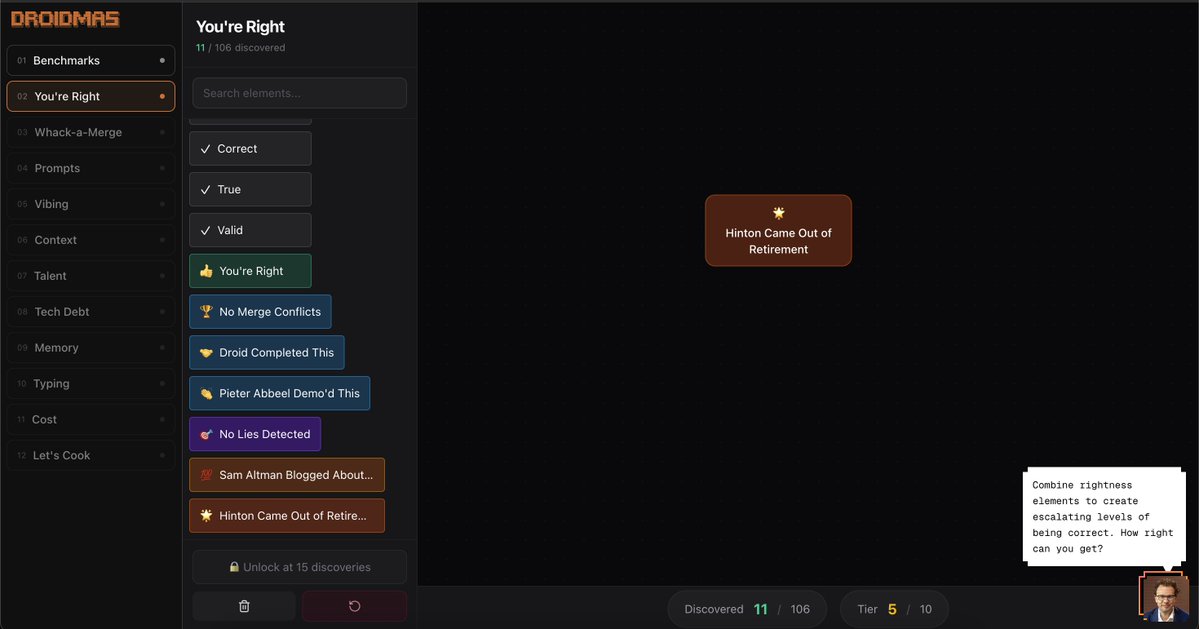The height and width of the screenshot is (629, 1199).
Task: Click the DROIDMAS logo
Action: (65, 19)
